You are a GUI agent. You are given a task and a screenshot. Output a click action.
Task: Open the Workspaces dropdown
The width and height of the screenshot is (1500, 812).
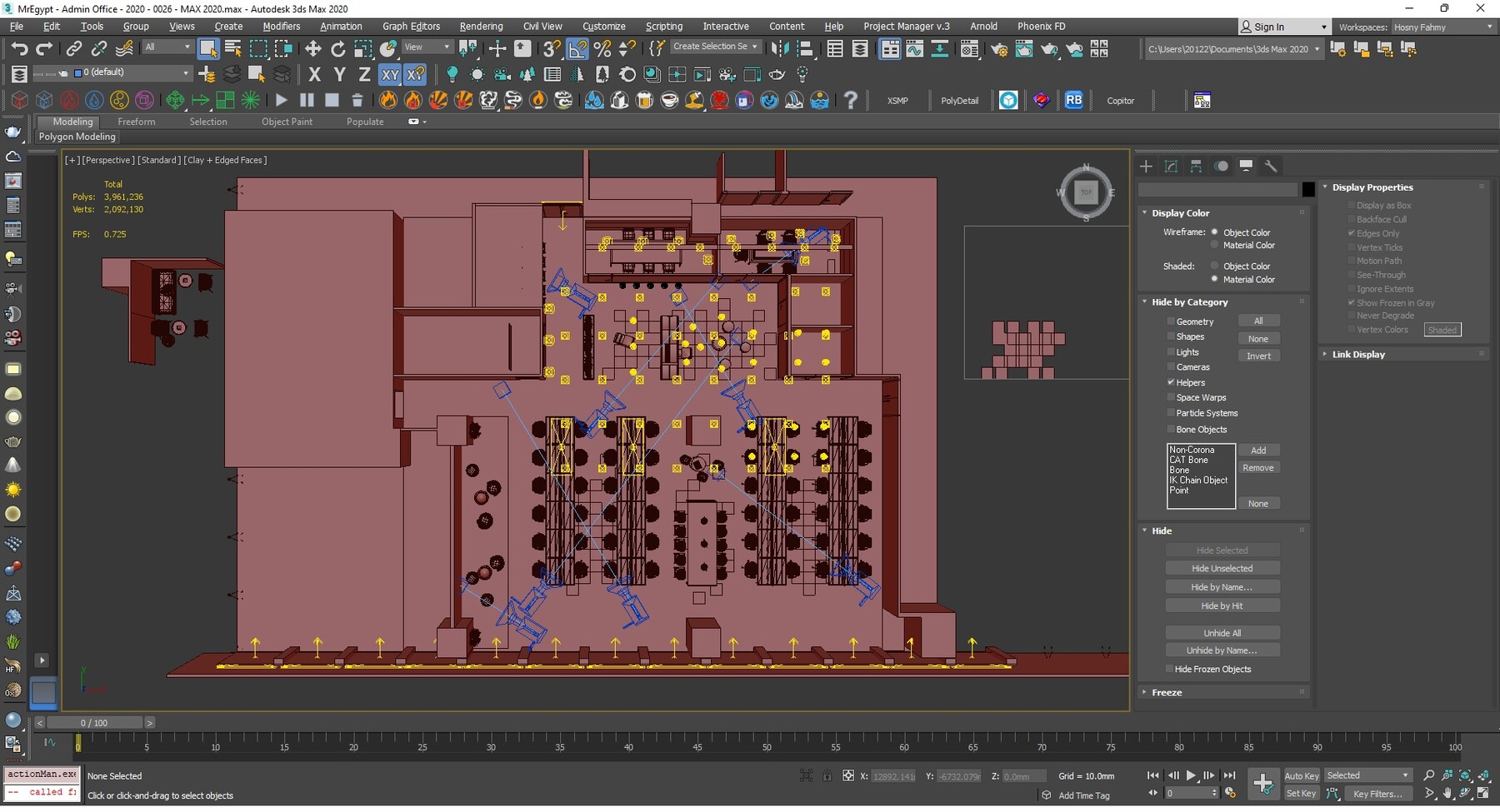pos(1443,27)
